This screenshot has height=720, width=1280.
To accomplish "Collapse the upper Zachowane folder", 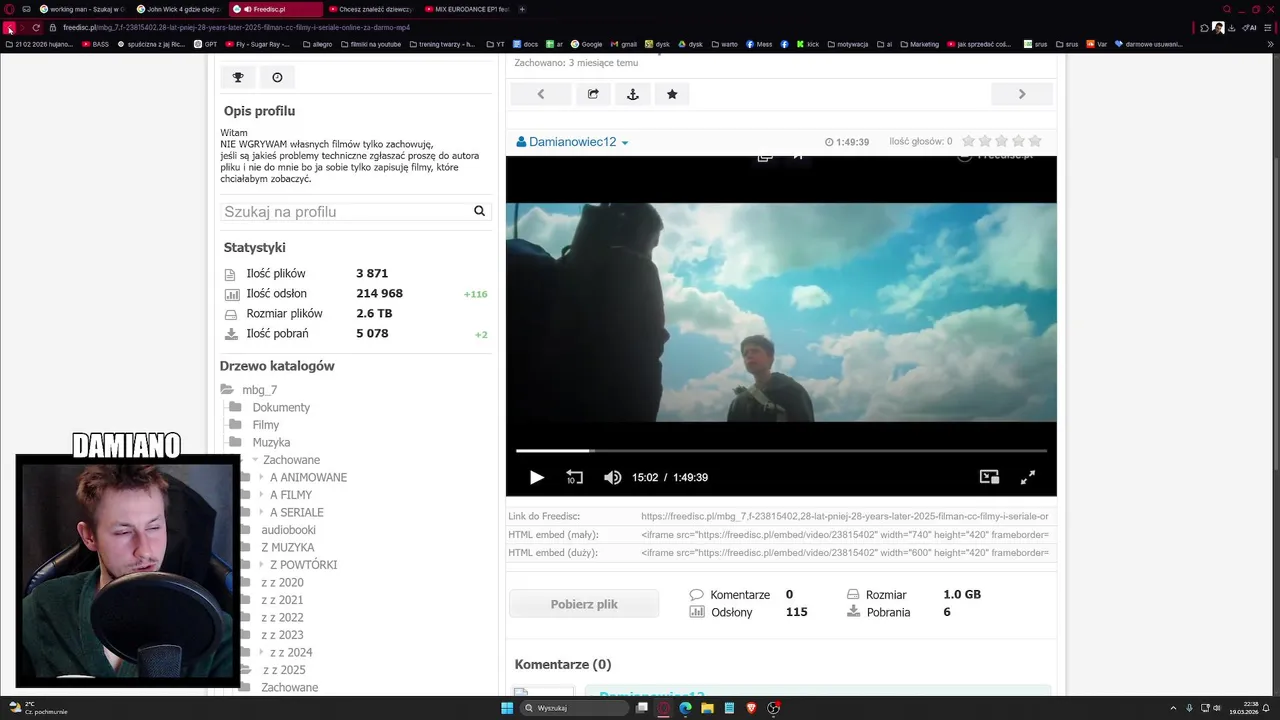I will pyautogui.click(x=255, y=460).
